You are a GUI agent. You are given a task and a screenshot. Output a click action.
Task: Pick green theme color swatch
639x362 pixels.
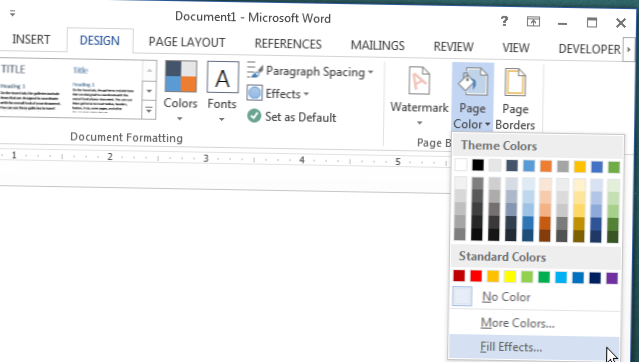point(613,167)
